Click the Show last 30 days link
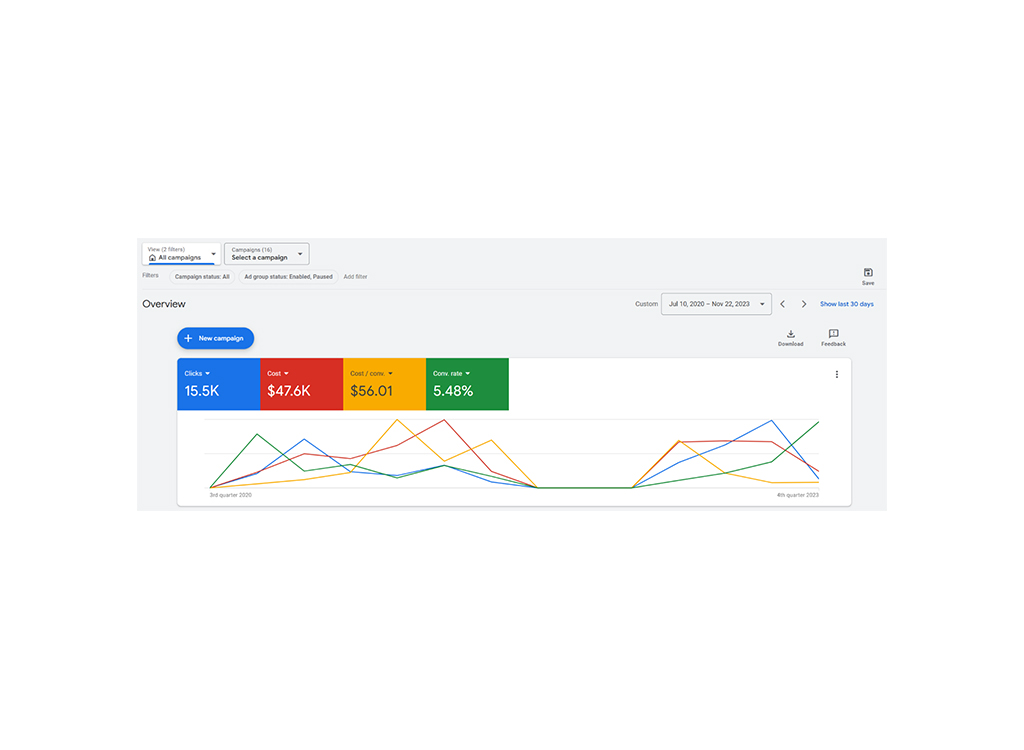The height and width of the screenshot is (750, 1024). tap(847, 304)
